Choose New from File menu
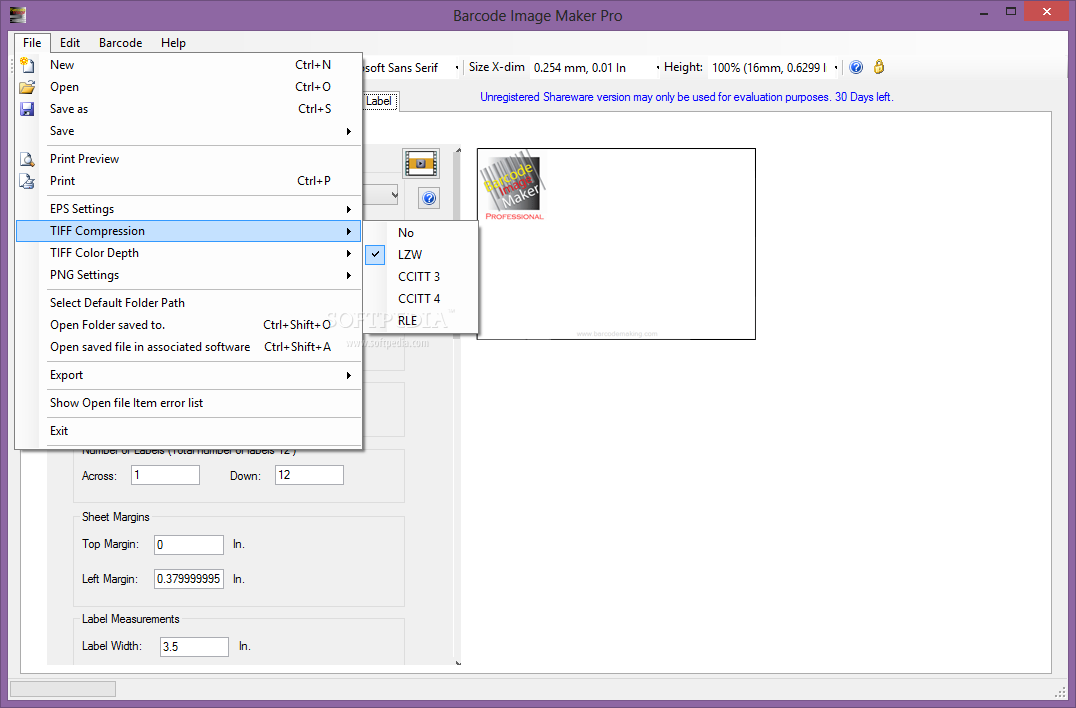Image resolution: width=1076 pixels, height=708 pixels. (189, 65)
